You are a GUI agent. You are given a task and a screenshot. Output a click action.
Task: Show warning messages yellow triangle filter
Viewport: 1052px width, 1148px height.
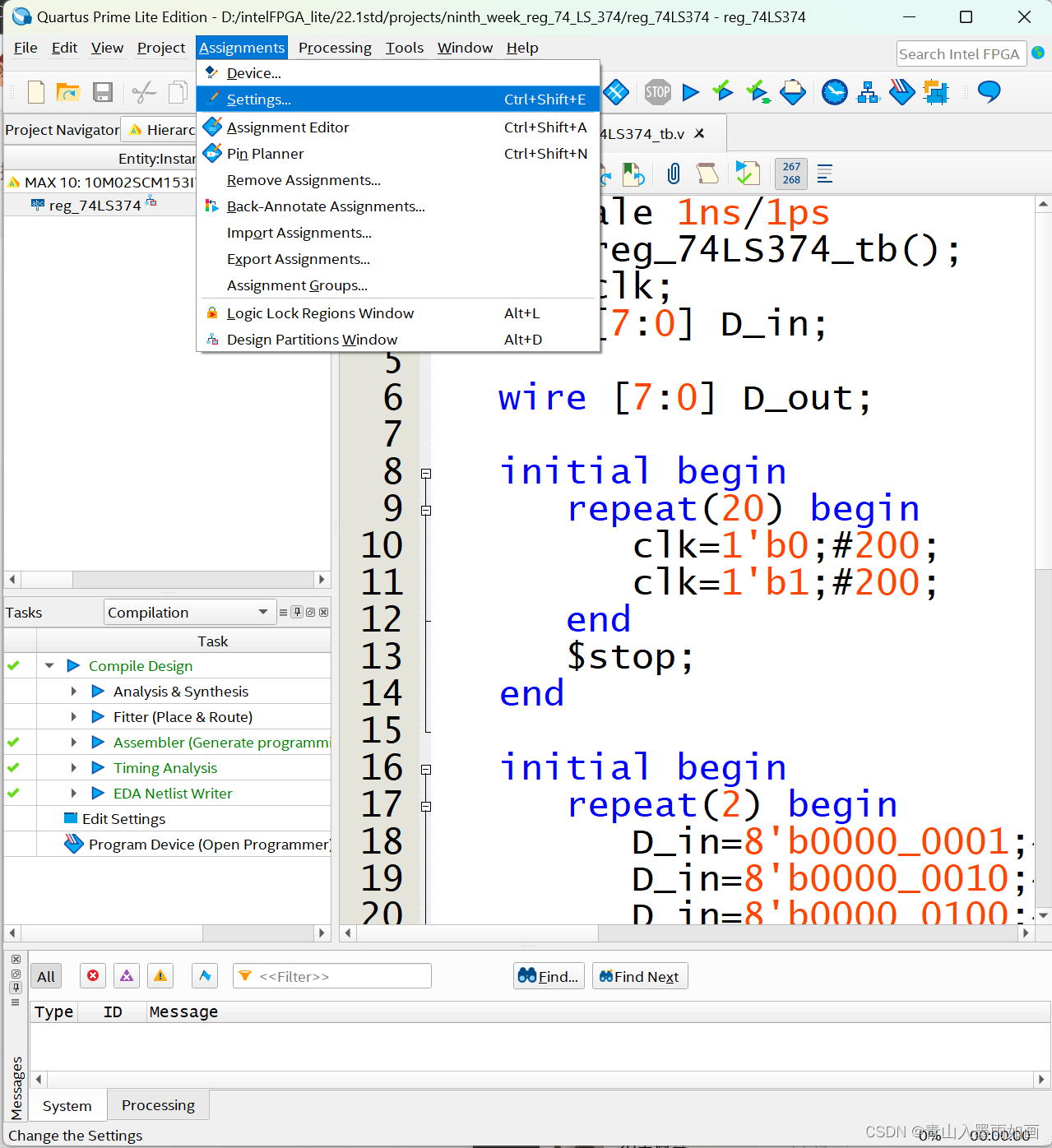point(160,976)
